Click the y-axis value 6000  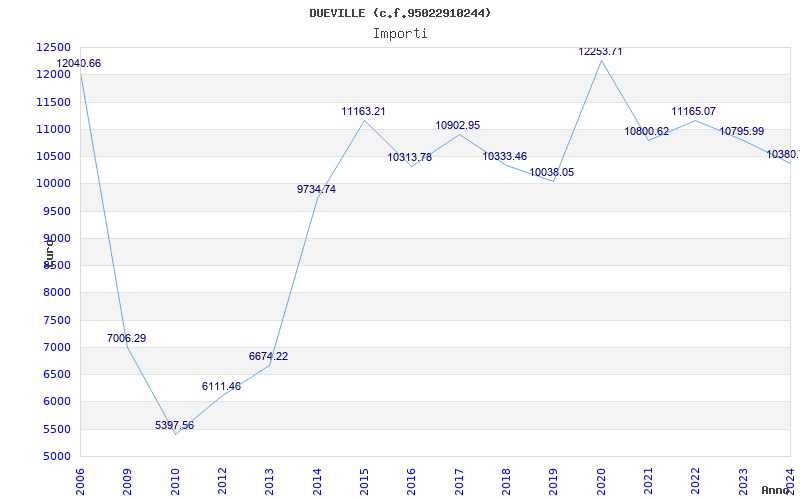pos(56,402)
